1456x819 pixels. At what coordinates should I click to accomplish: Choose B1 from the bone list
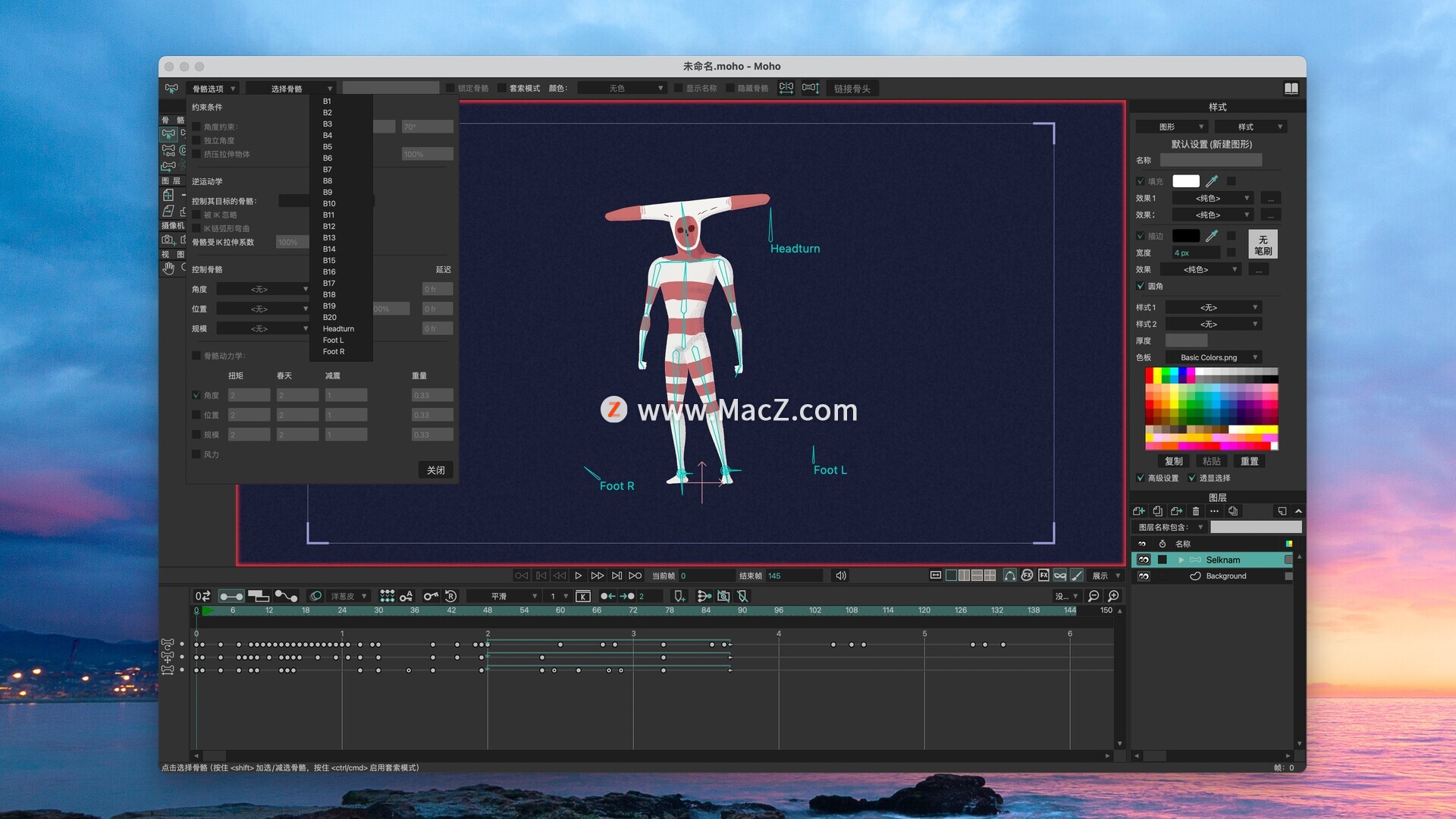coord(340,101)
